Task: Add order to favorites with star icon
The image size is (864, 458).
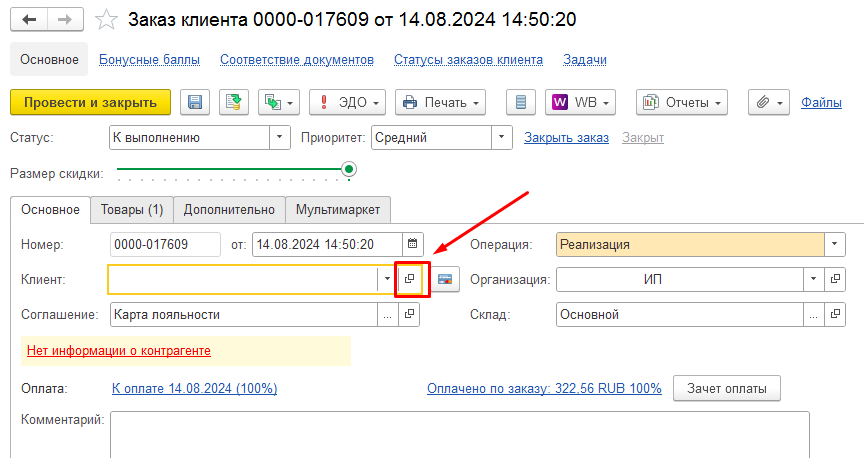Action: click(106, 20)
